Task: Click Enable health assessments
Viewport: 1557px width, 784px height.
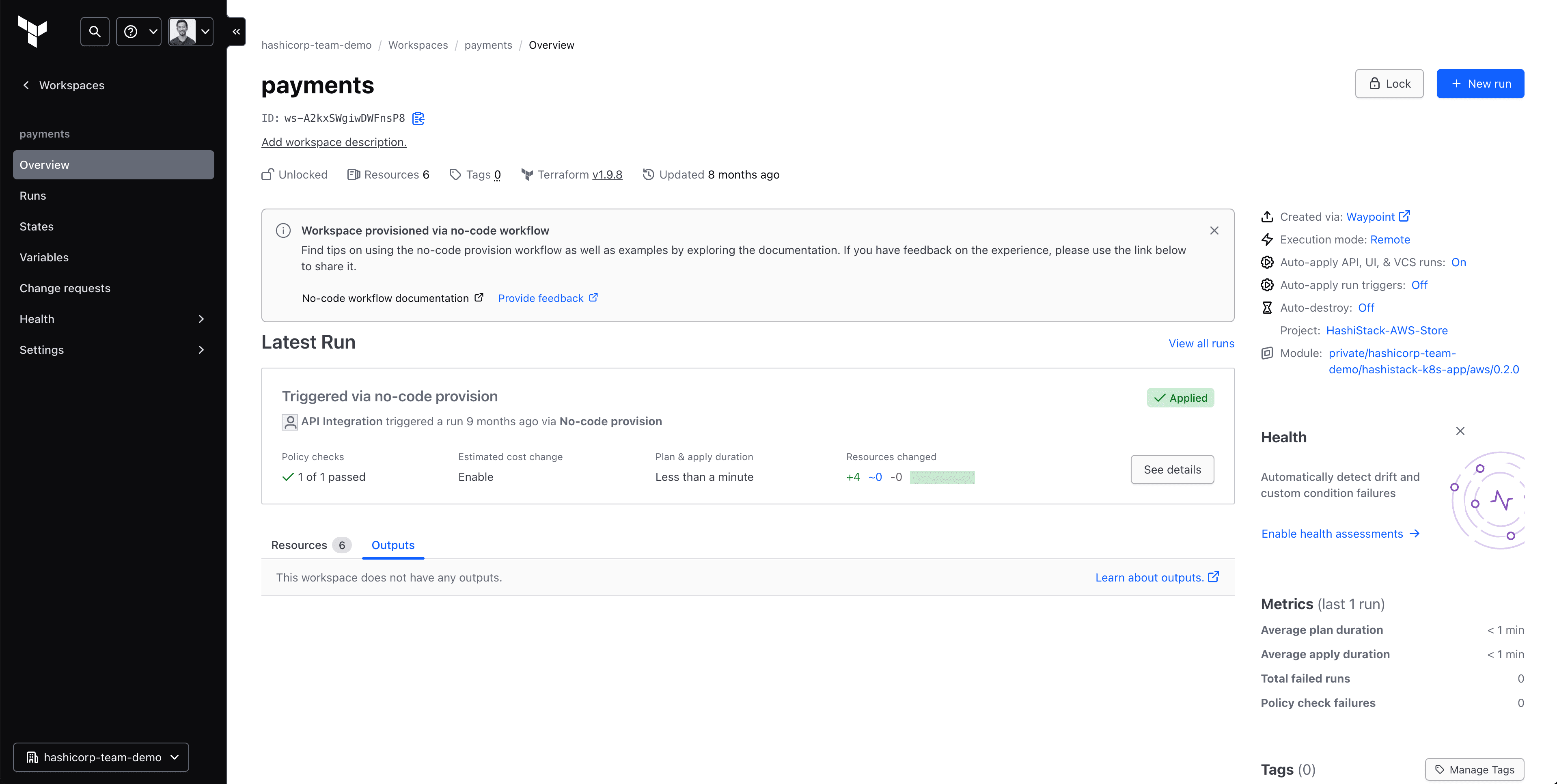Action: 1333,533
